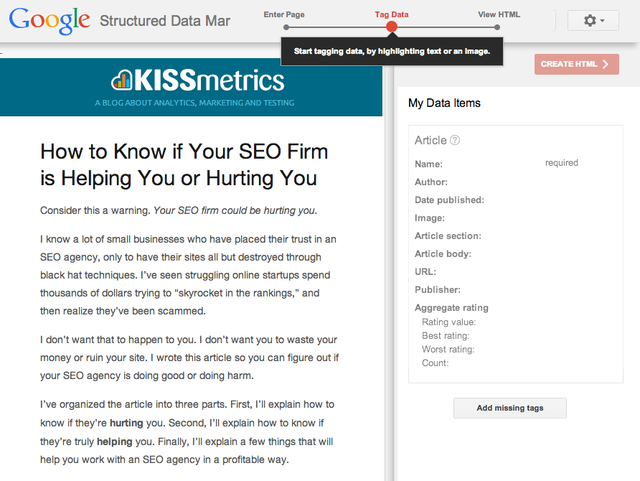Image resolution: width=640 pixels, height=481 pixels.
Task: Click Add missing tags button
Action: [x=510, y=408]
